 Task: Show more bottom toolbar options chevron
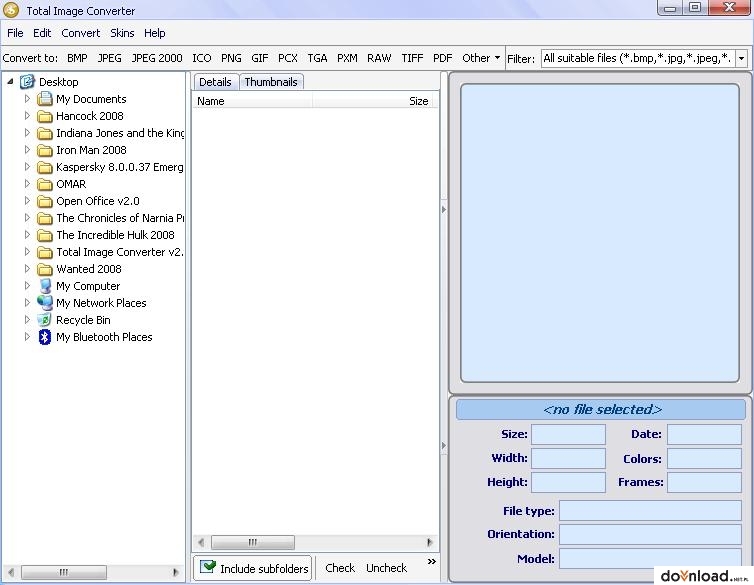[432, 561]
